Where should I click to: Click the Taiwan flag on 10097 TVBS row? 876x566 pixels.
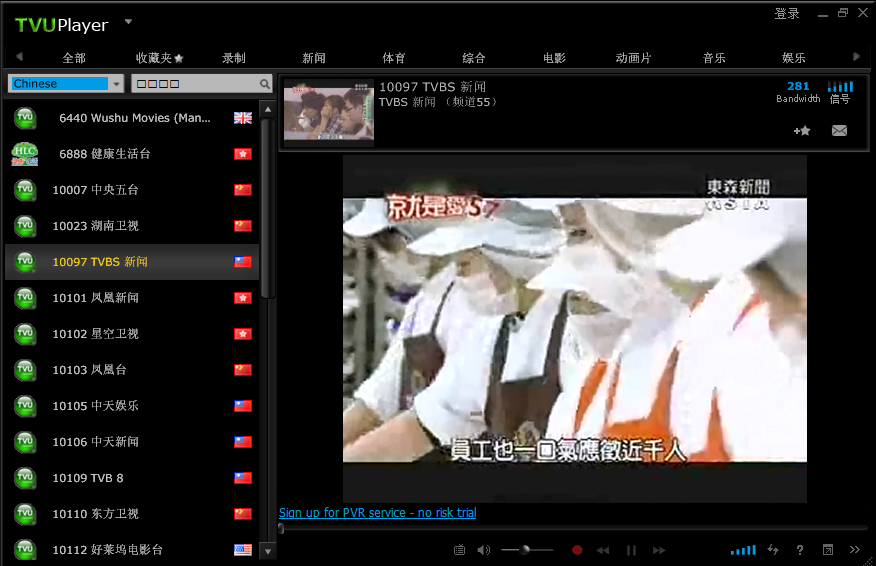[242, 261]
